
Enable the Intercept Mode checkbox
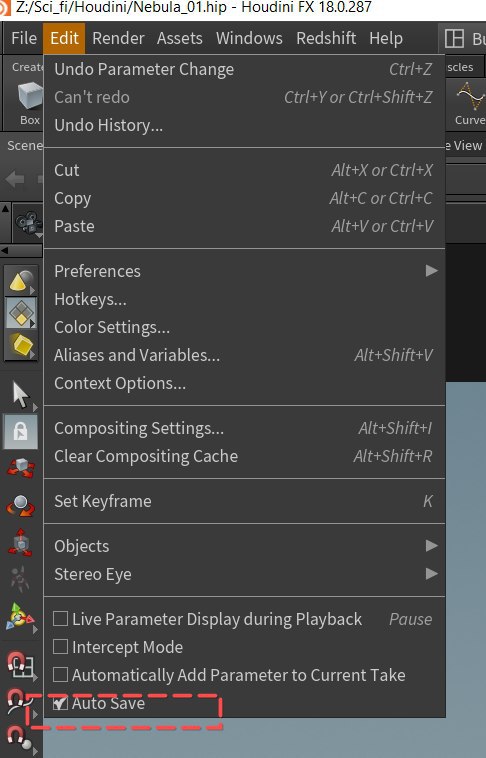coord(60,647)
